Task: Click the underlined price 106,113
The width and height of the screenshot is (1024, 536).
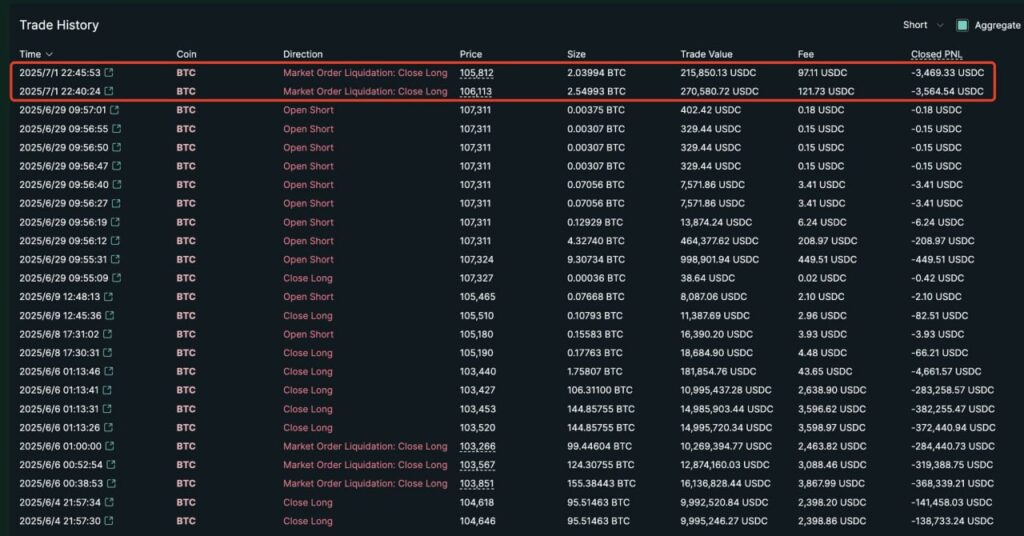Action: [x=476, y=91]
